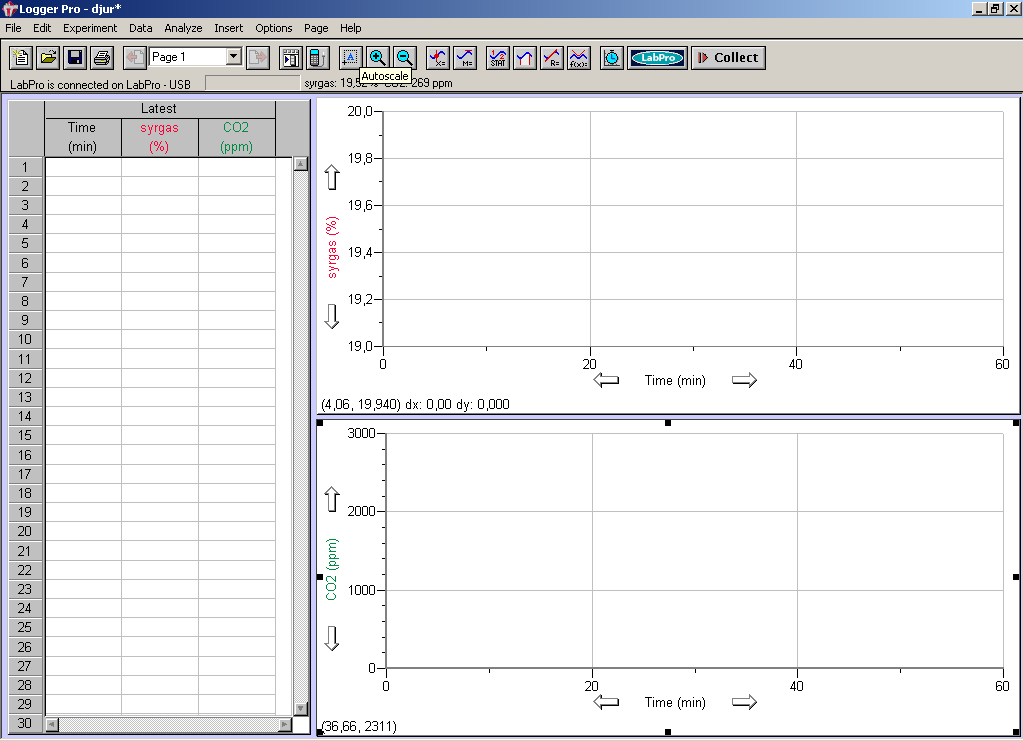Viewport: 1023px width, 741px height.
Task: Click the syrgas graph down scale arrow
Action: click(x=332, y=316)
